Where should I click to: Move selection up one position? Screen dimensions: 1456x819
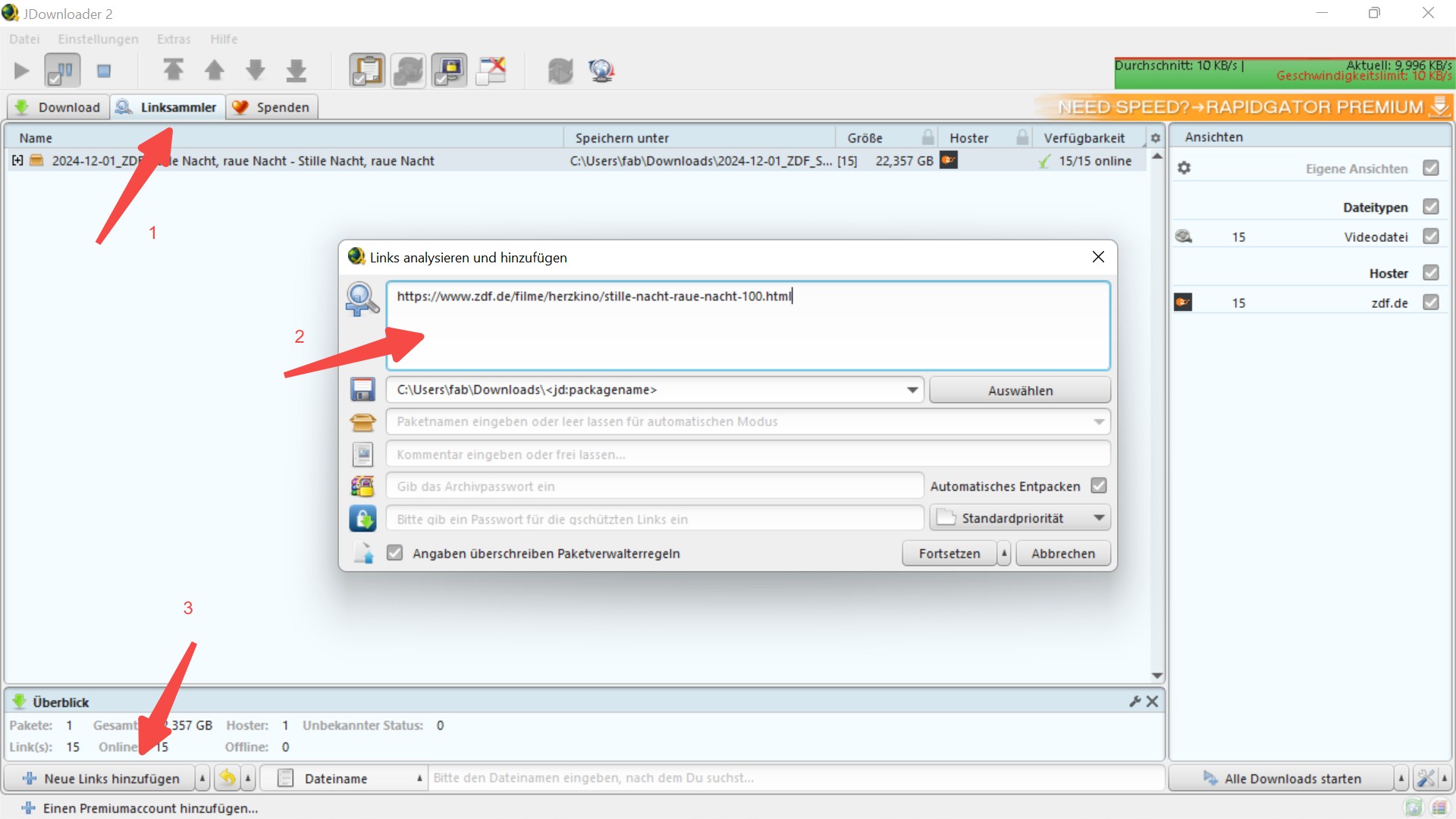[215, 71]
